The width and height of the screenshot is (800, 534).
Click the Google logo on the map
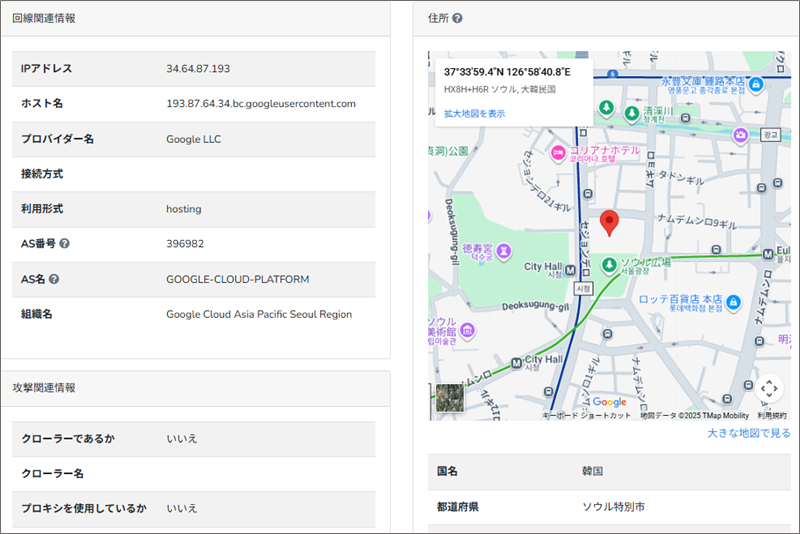pos(609,402)
